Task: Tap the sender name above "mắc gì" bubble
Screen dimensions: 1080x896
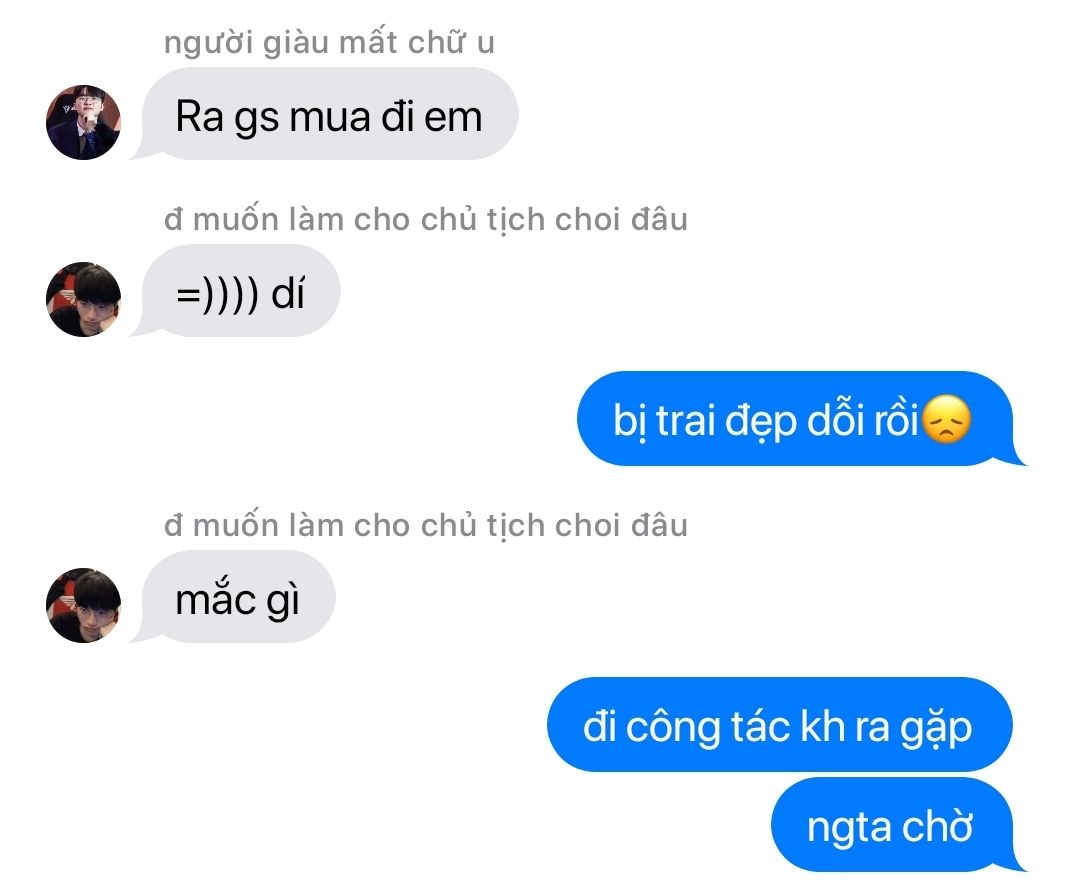Action: (x=426, y=525)
